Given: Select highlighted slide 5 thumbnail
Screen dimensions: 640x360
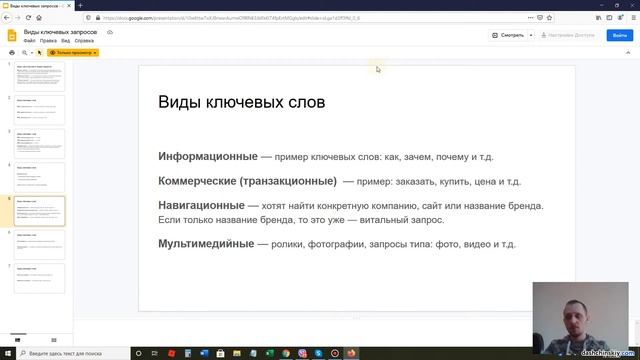Looking at the screenshot, I should [39, 211].
